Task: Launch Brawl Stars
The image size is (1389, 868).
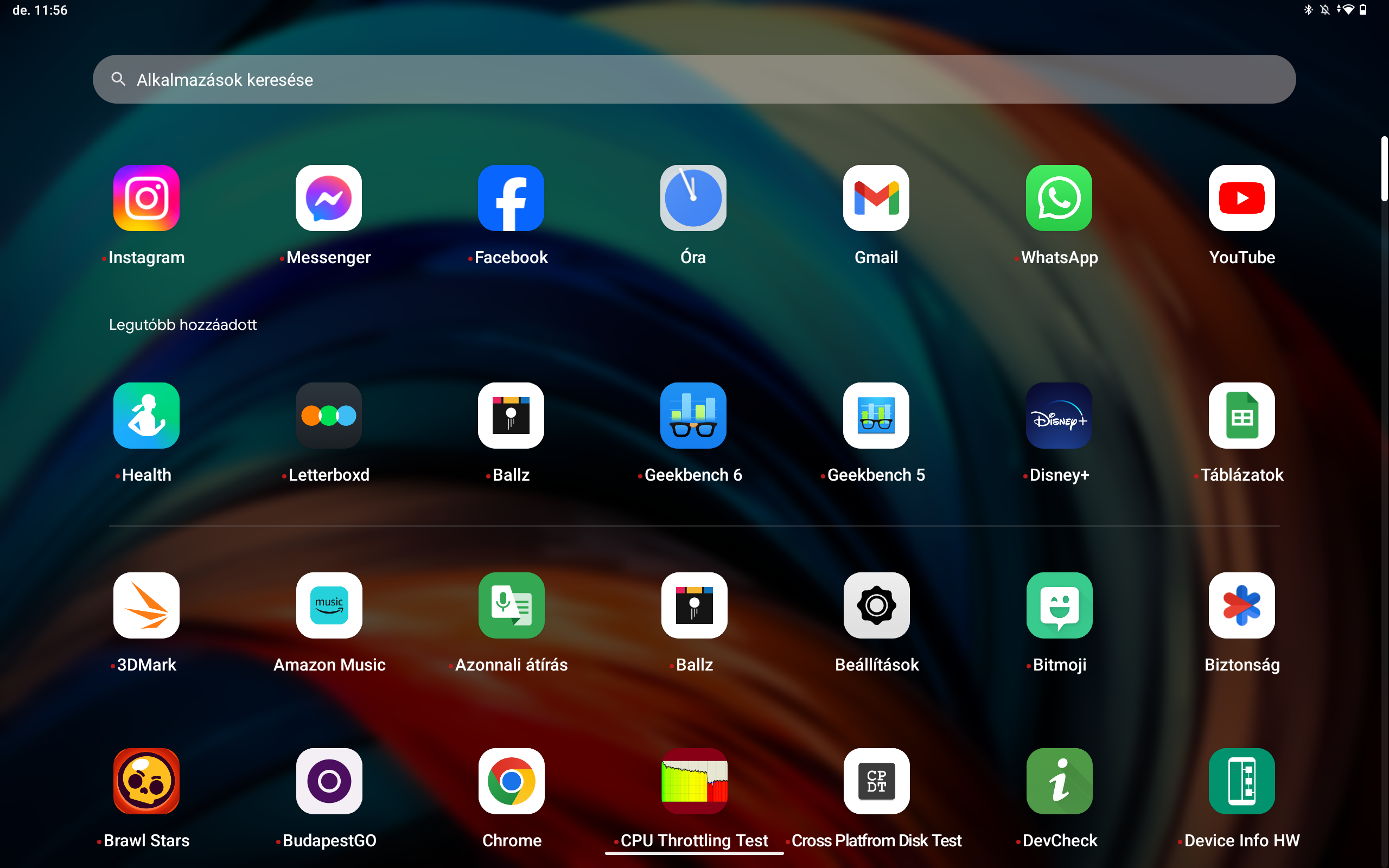Action: 146,781
